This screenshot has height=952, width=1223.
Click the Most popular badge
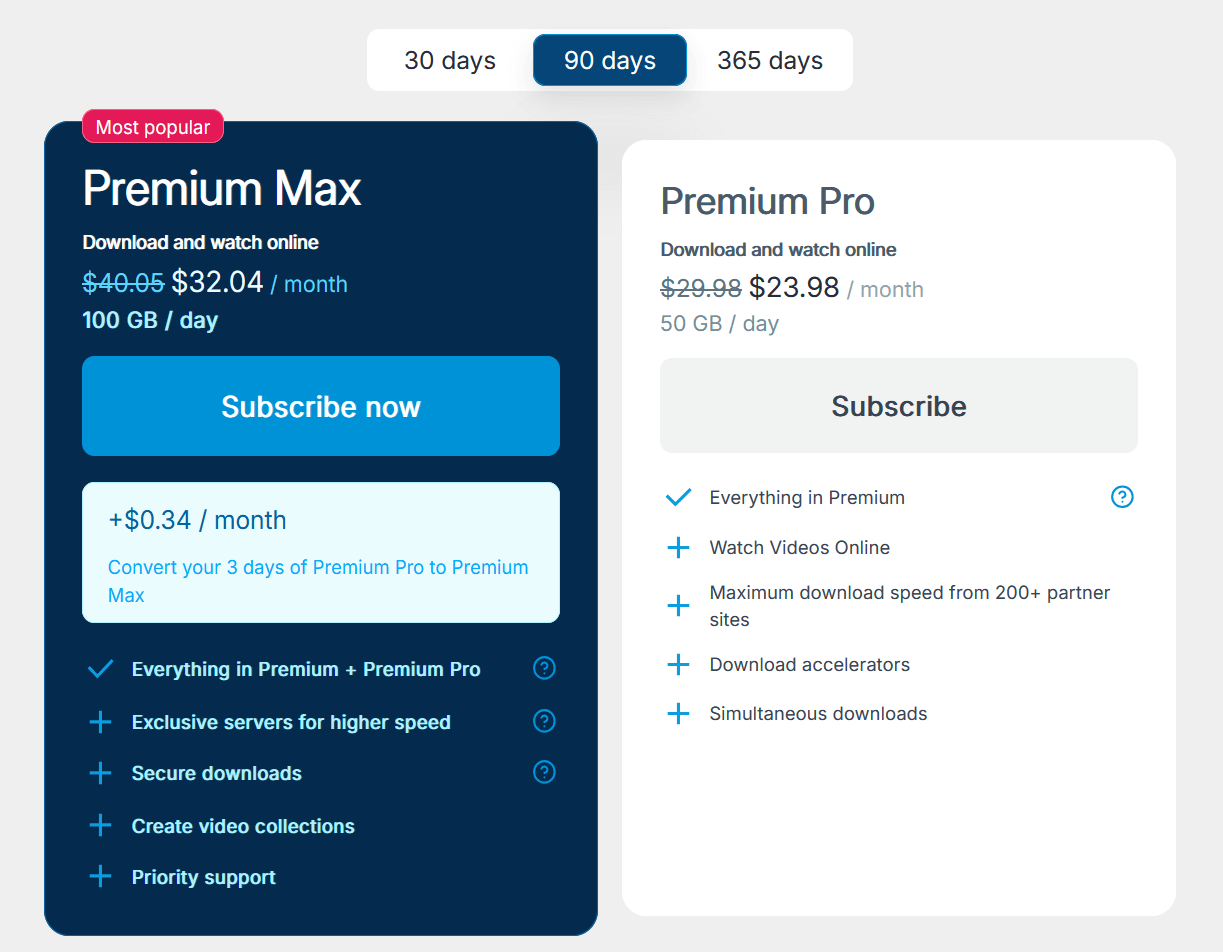153,127
